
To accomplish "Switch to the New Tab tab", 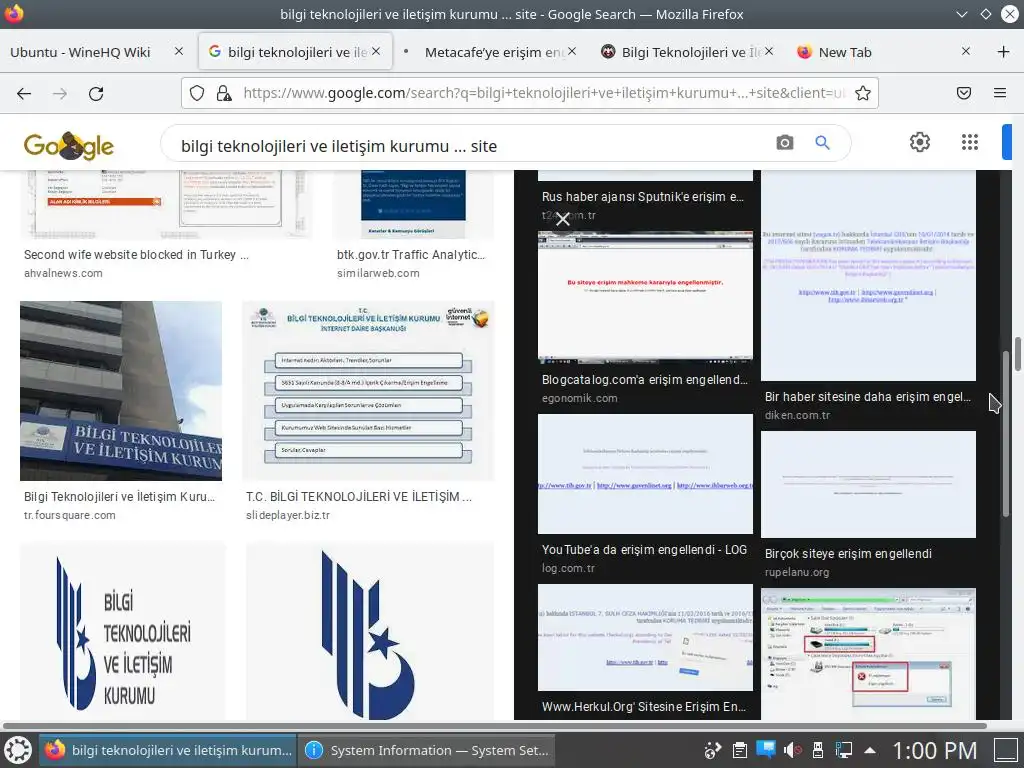I will click(846, 52).
